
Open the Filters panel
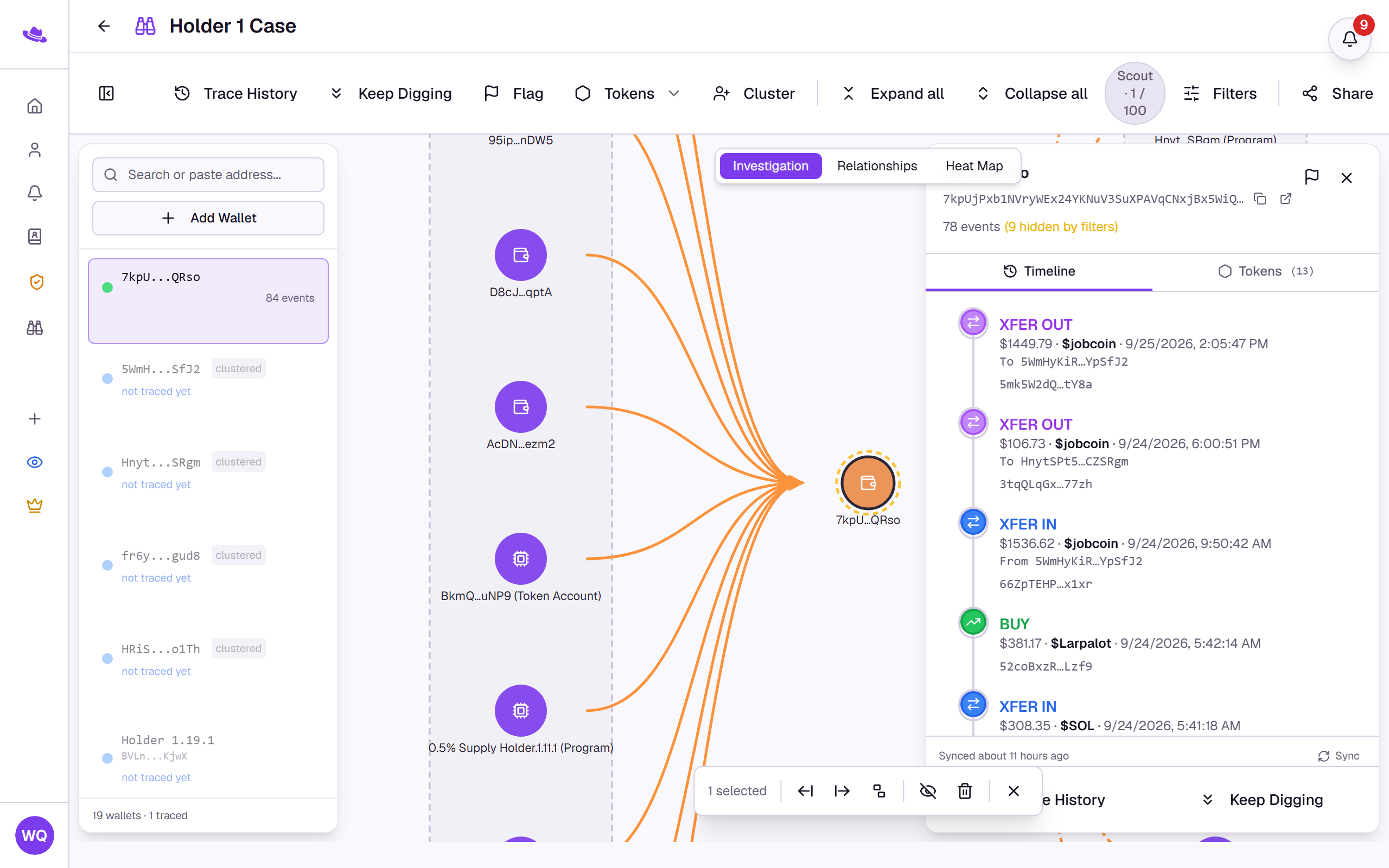1220,93
